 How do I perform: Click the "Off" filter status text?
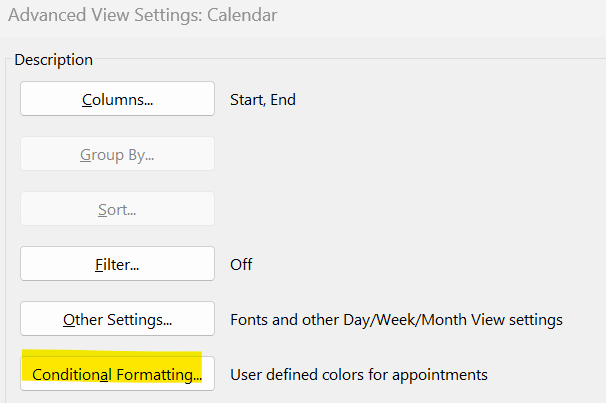pyautogui.click(x=241, y=265)
